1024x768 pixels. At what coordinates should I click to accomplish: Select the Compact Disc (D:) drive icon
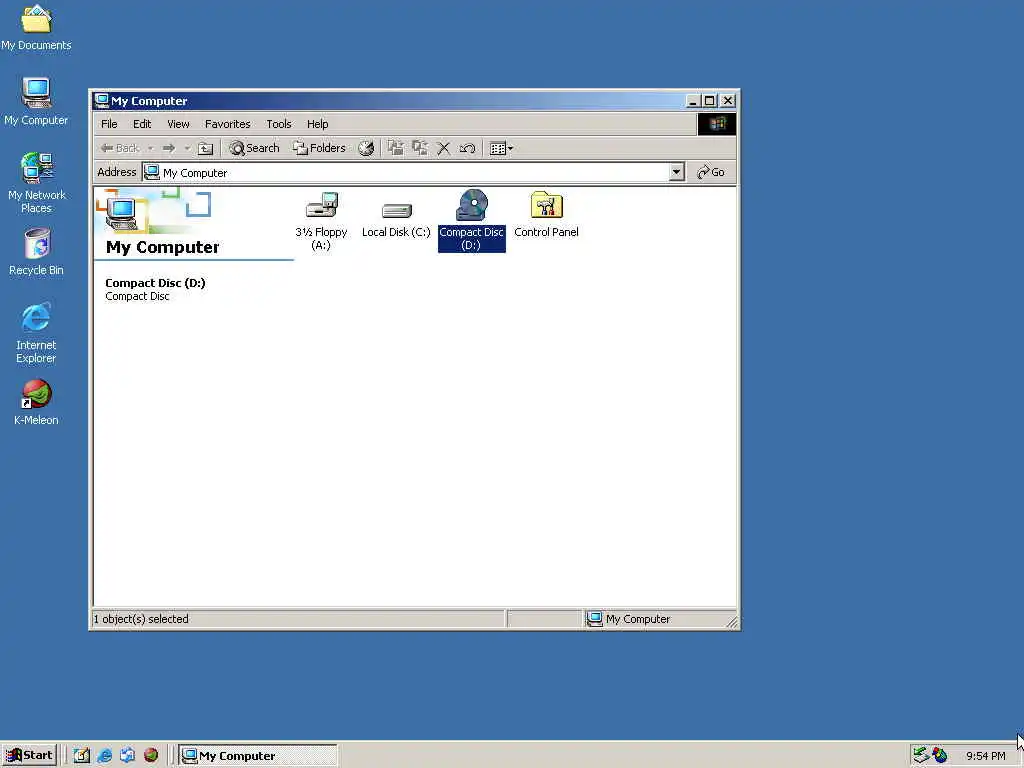click(472, 206)
